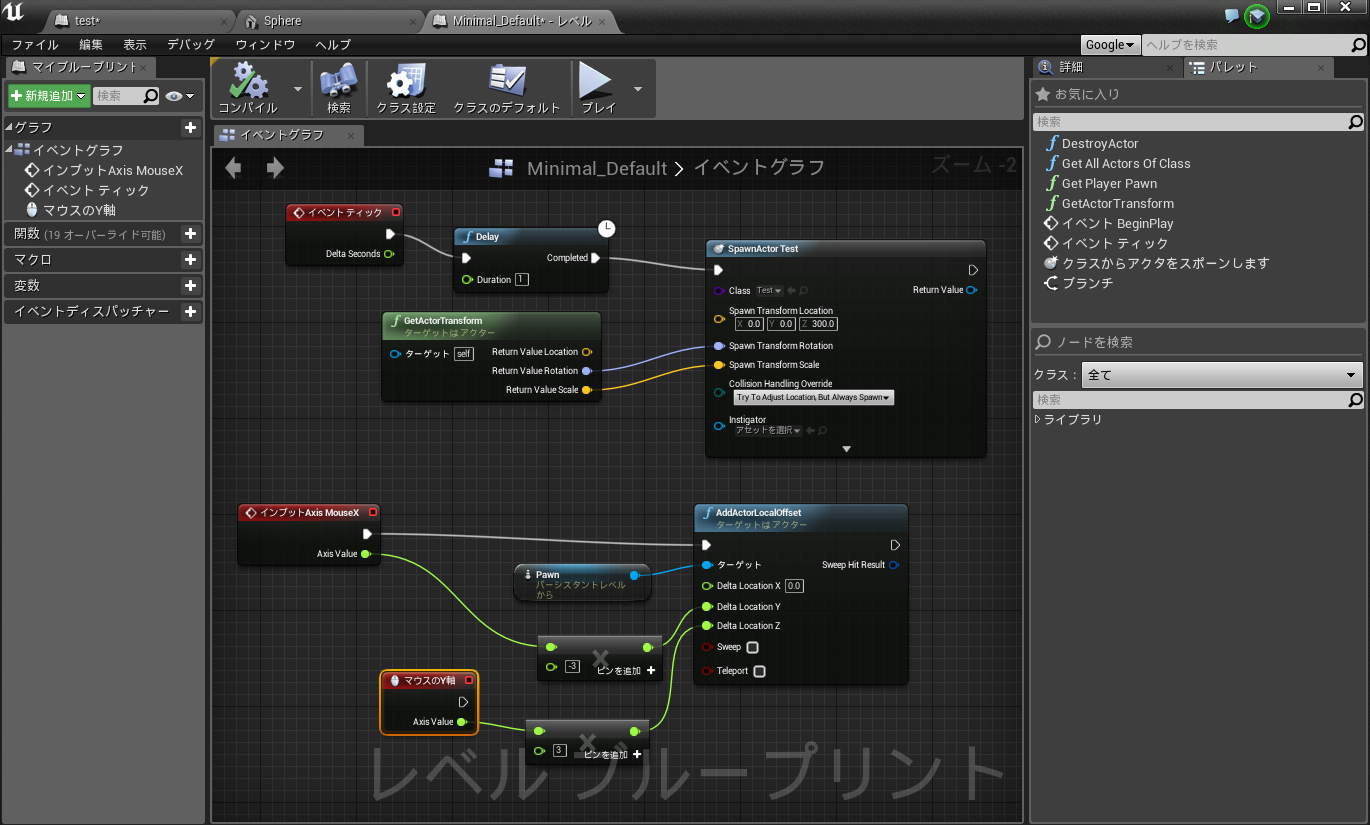This screenshot has width=1370, height=825.
Task: Open the デバッグ menu
Action: click(x=191, y=45)
